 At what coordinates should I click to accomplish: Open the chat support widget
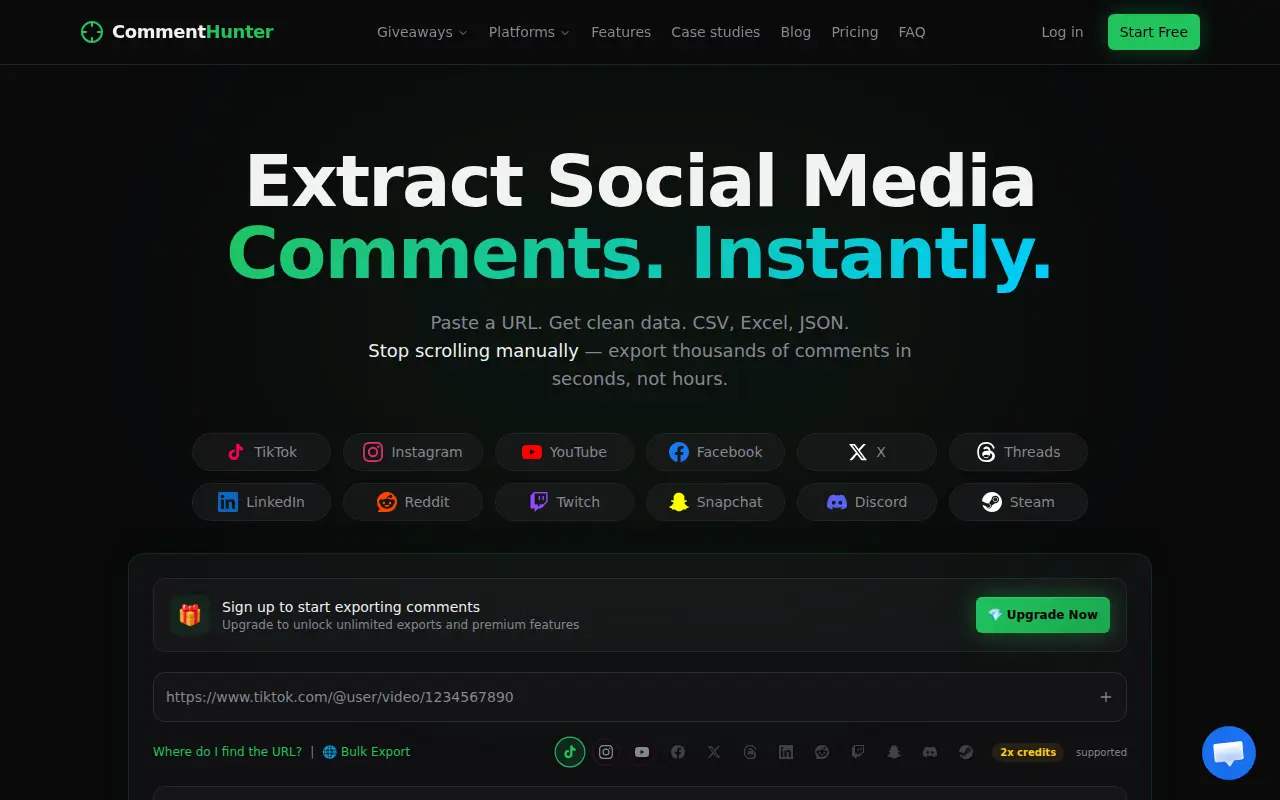click(1228, 753)
